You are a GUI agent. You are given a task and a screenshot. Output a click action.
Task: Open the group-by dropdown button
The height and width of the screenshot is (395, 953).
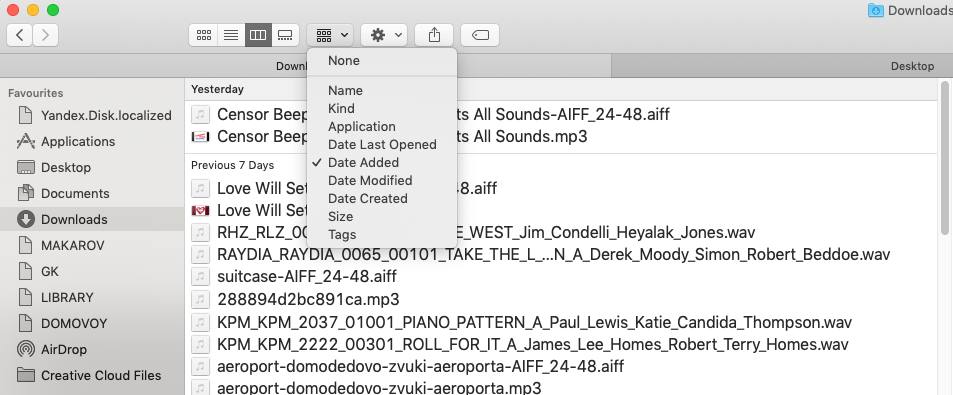pyautogui.click(x=330, y=35)
